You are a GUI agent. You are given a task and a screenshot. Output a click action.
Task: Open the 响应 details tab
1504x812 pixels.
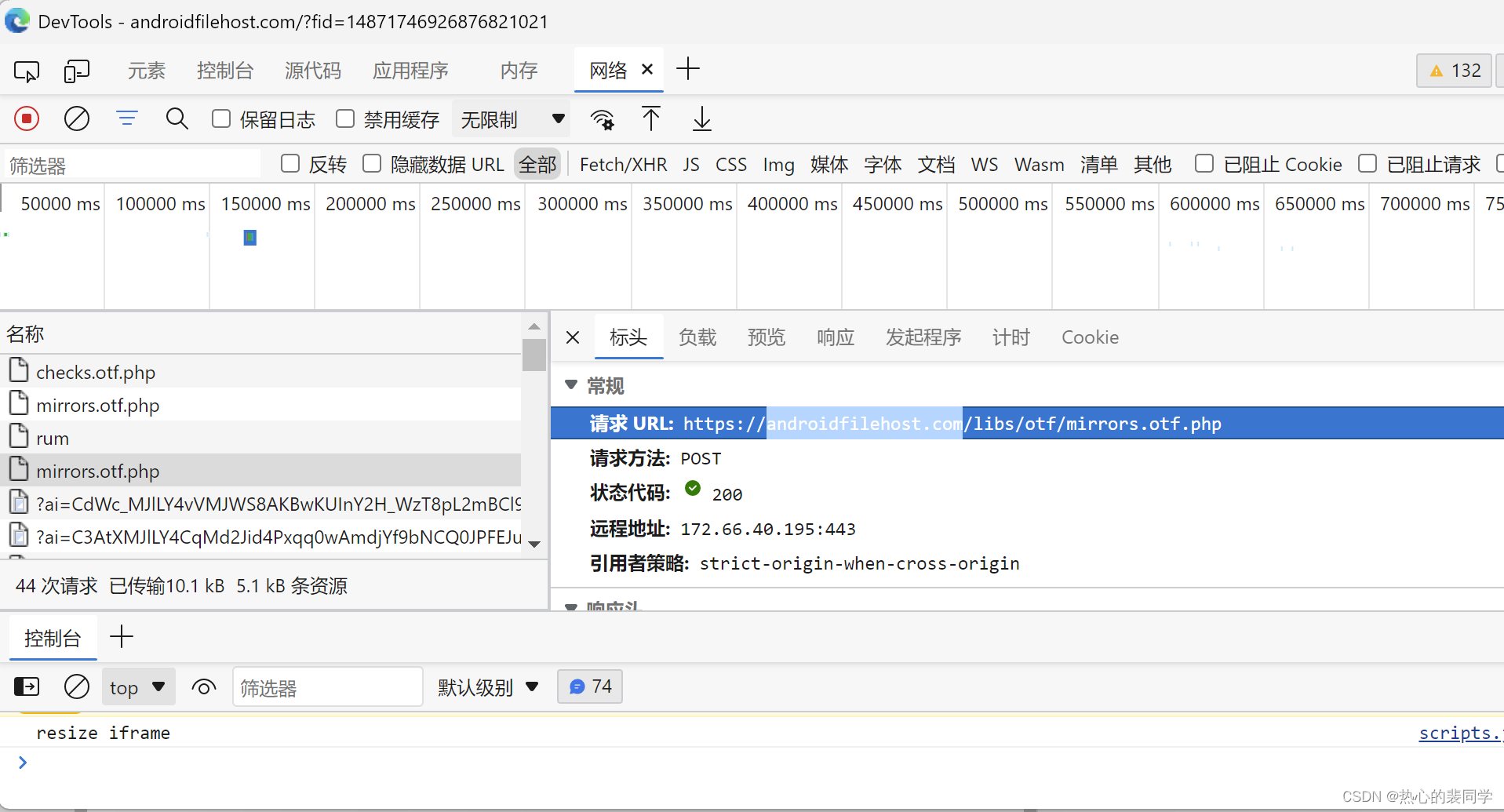836,337
